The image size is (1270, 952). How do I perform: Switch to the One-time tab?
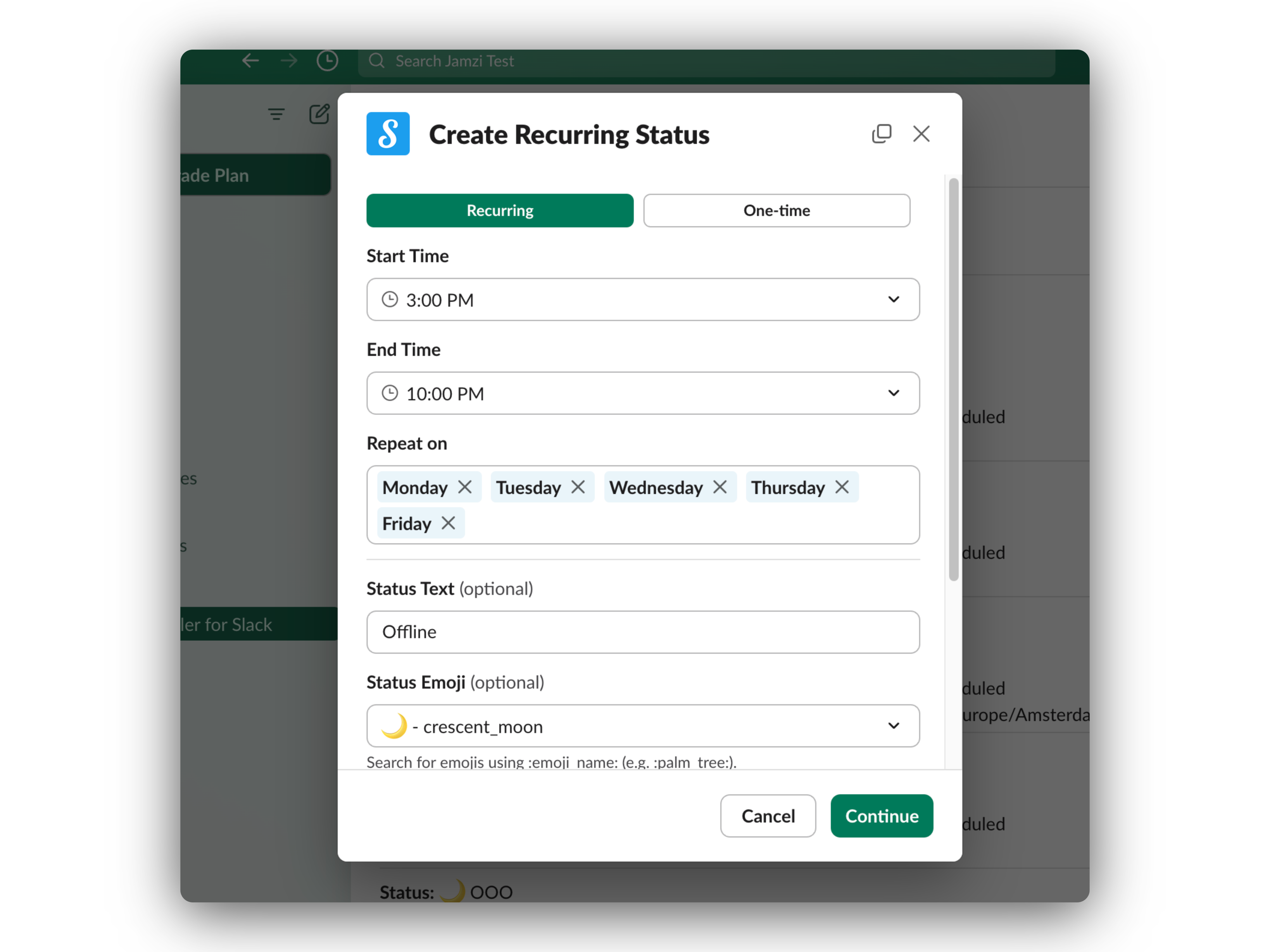point(777,211)
